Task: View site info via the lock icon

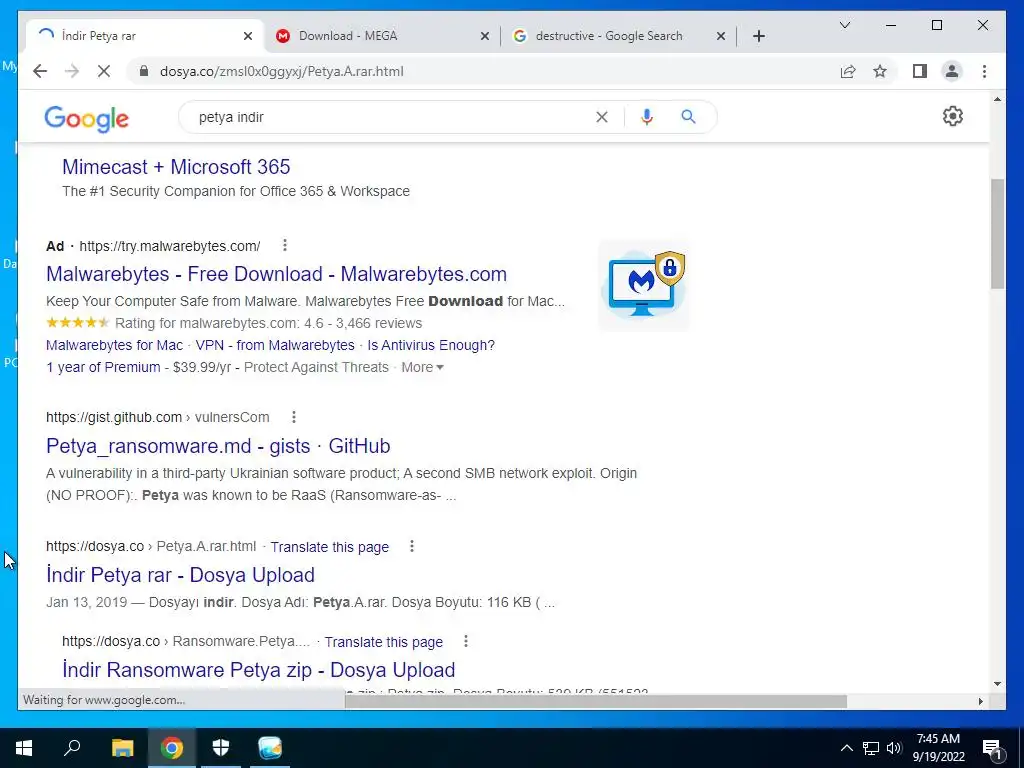Action: point(144,71)
